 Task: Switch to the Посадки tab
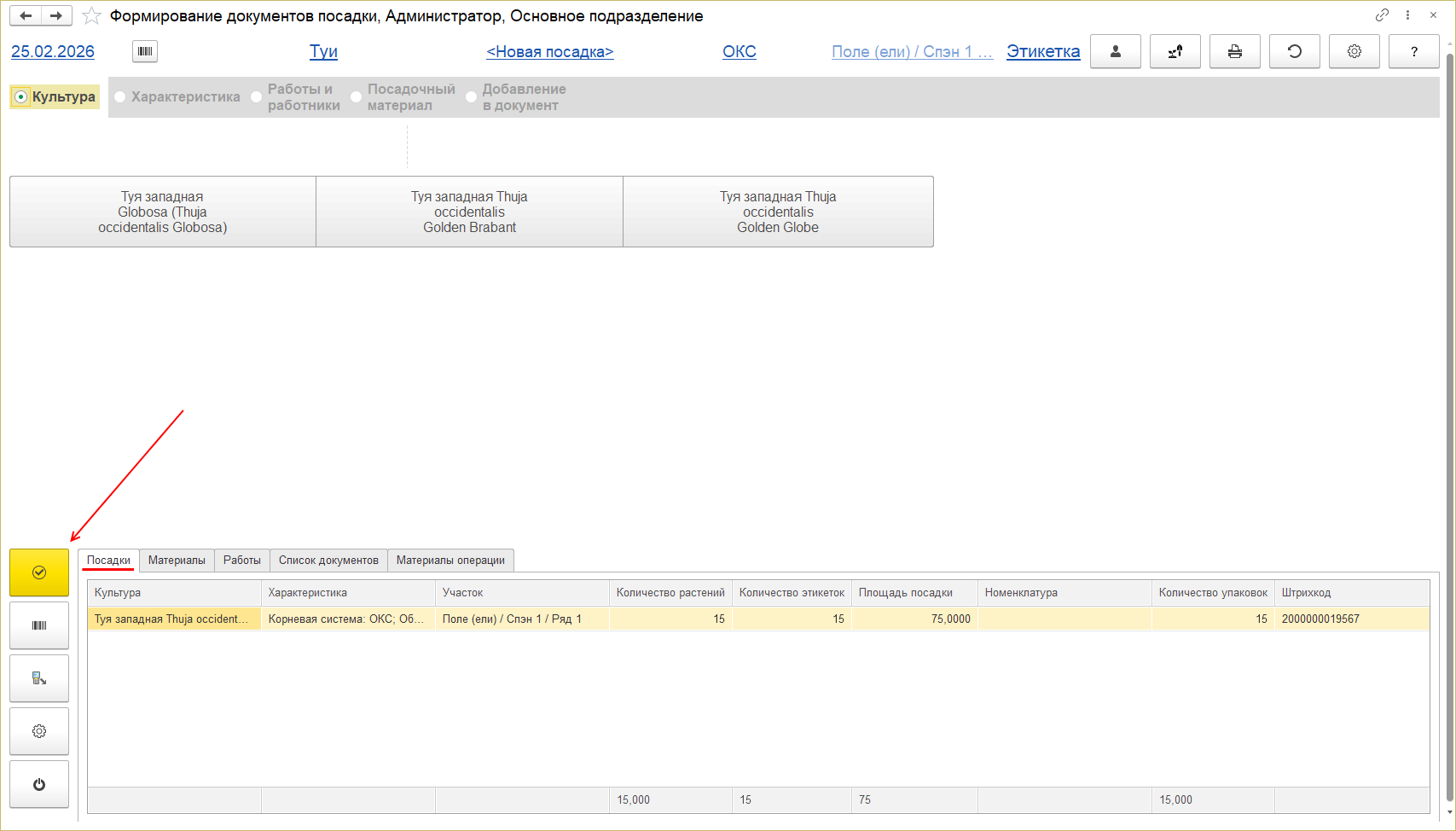(x=108, y=560)
